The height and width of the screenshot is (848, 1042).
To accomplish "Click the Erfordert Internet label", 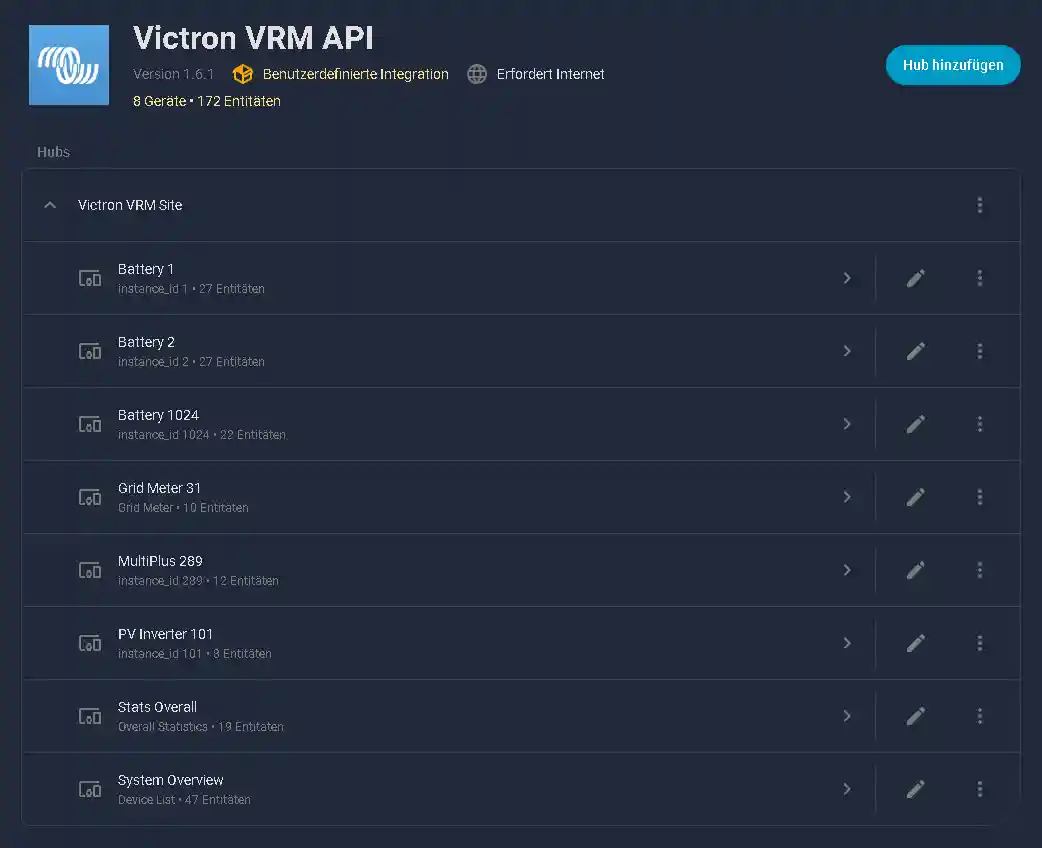I will (550, 74).
